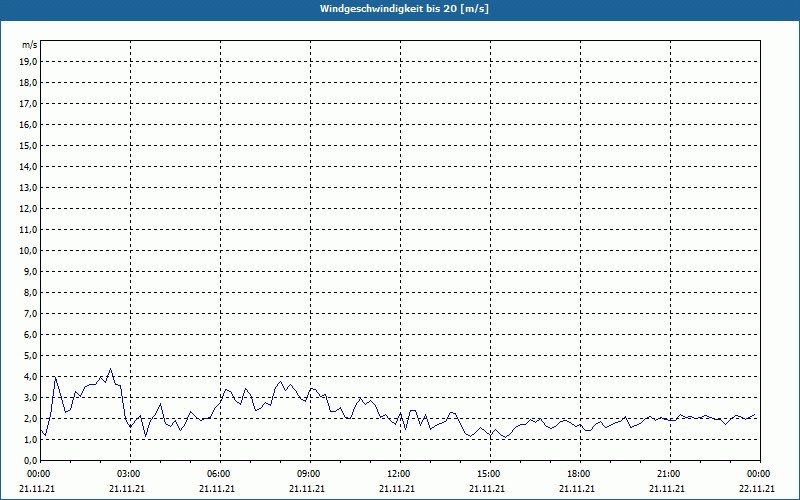The image size is (800, 500).
Task: Select the '06:00' time label
Action: [220, 474]
